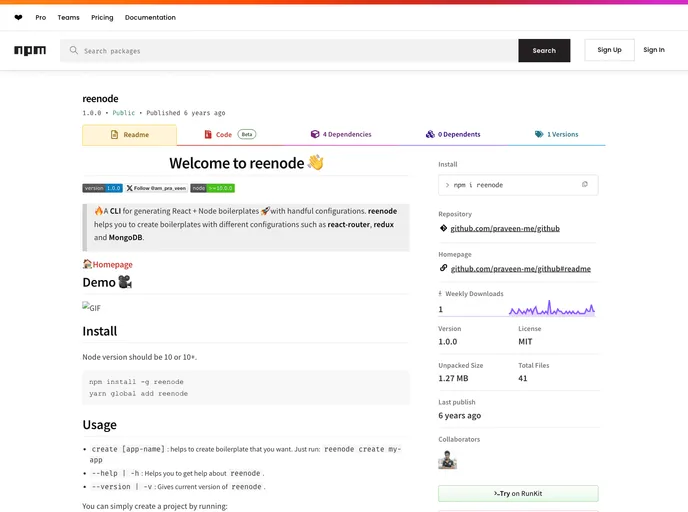Click the git icon beside repository link
This screenshot has width=688, height=512.
pyautogui.click(x=443, y=228)
